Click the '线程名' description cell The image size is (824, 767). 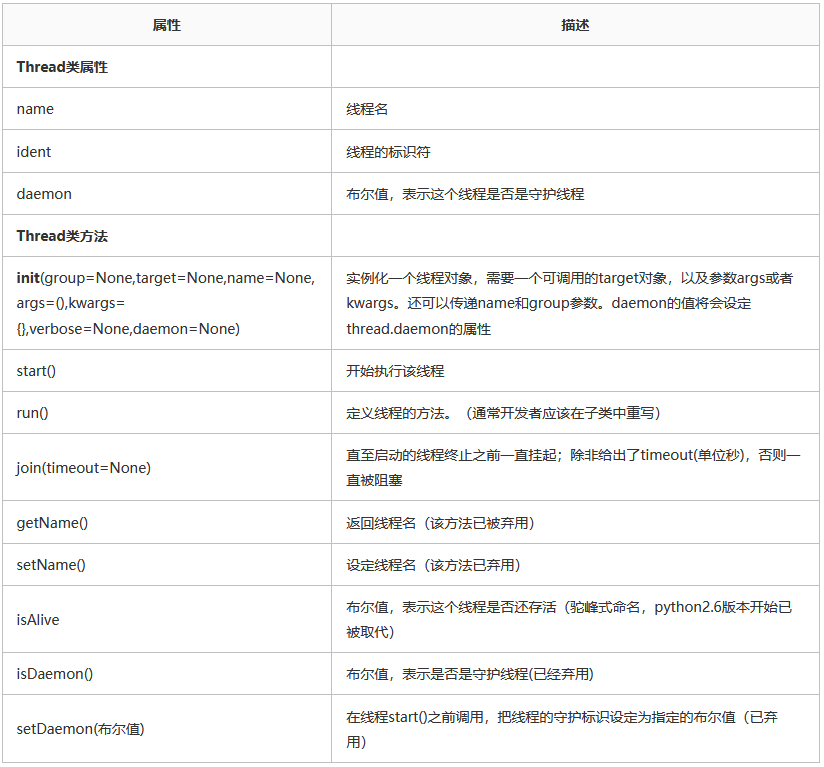(575, 109)
